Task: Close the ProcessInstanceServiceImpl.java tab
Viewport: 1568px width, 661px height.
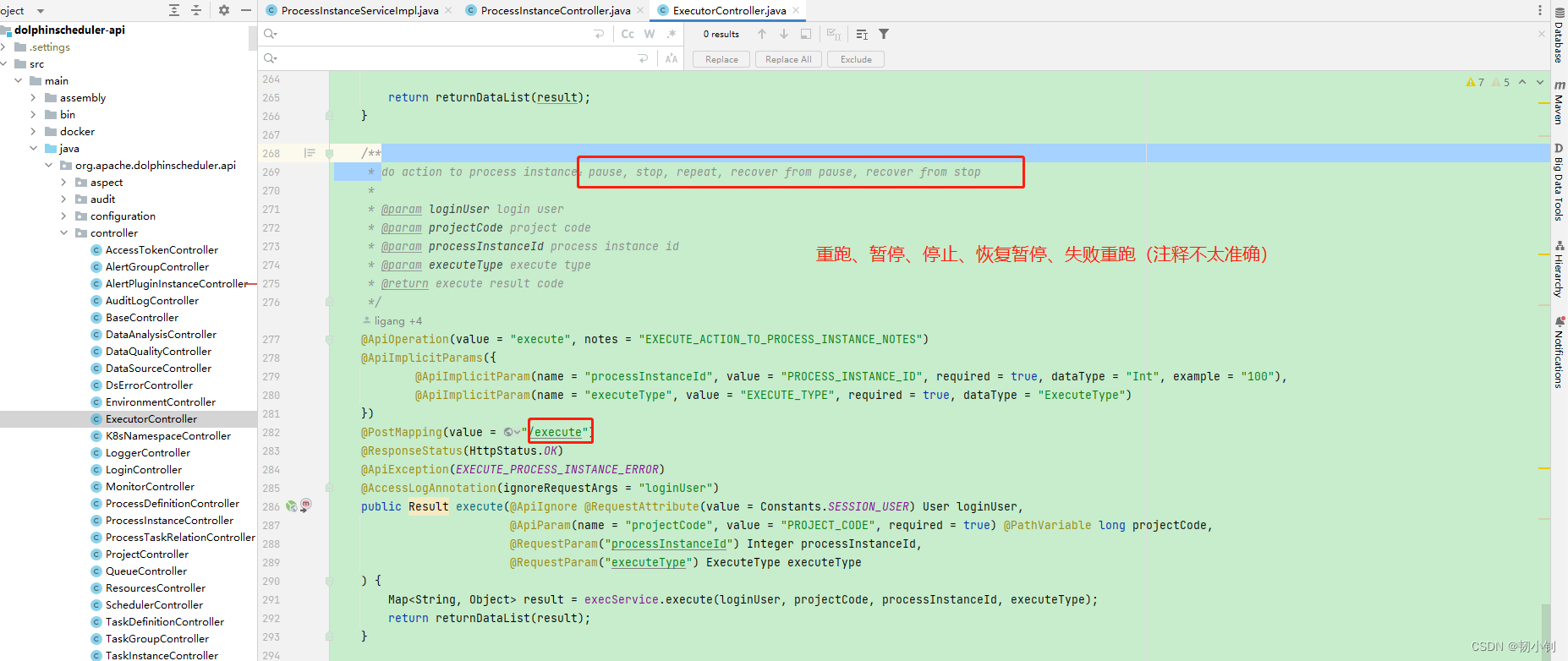Action: tap(448, 10)
